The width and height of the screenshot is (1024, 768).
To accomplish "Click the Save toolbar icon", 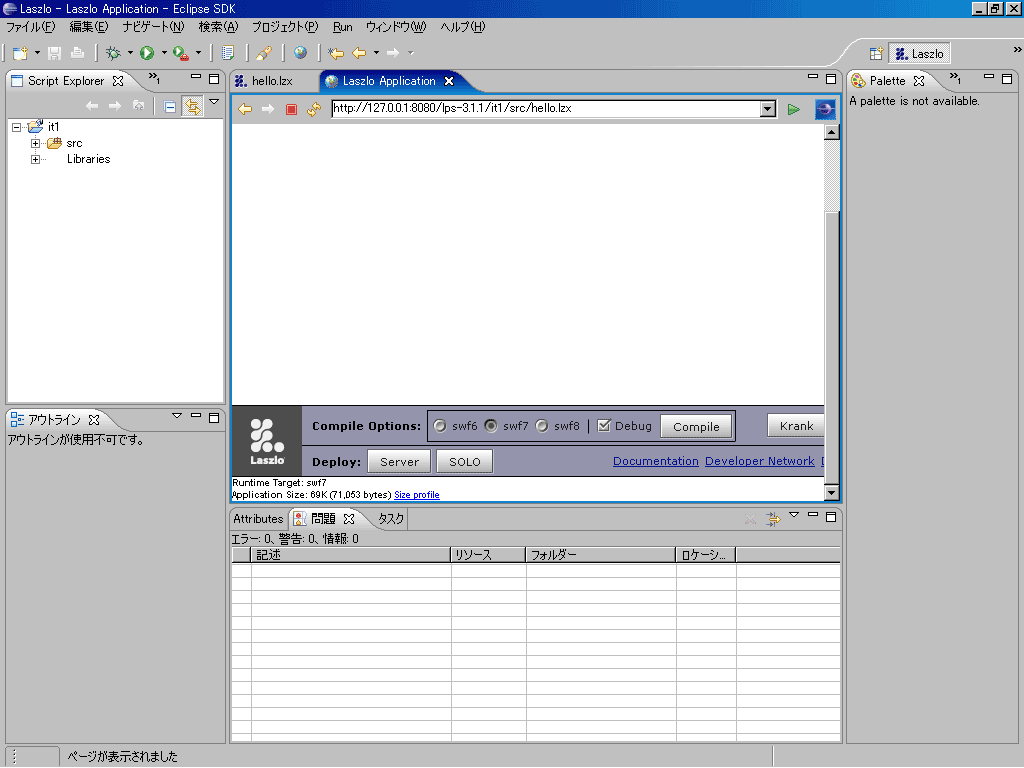I will [55, 53].
